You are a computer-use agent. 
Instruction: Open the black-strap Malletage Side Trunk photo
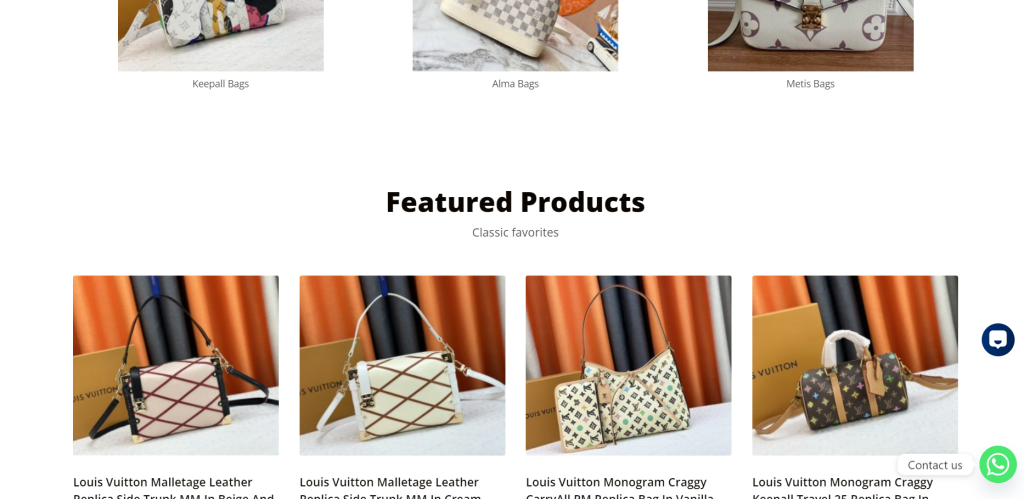[176, 365]
